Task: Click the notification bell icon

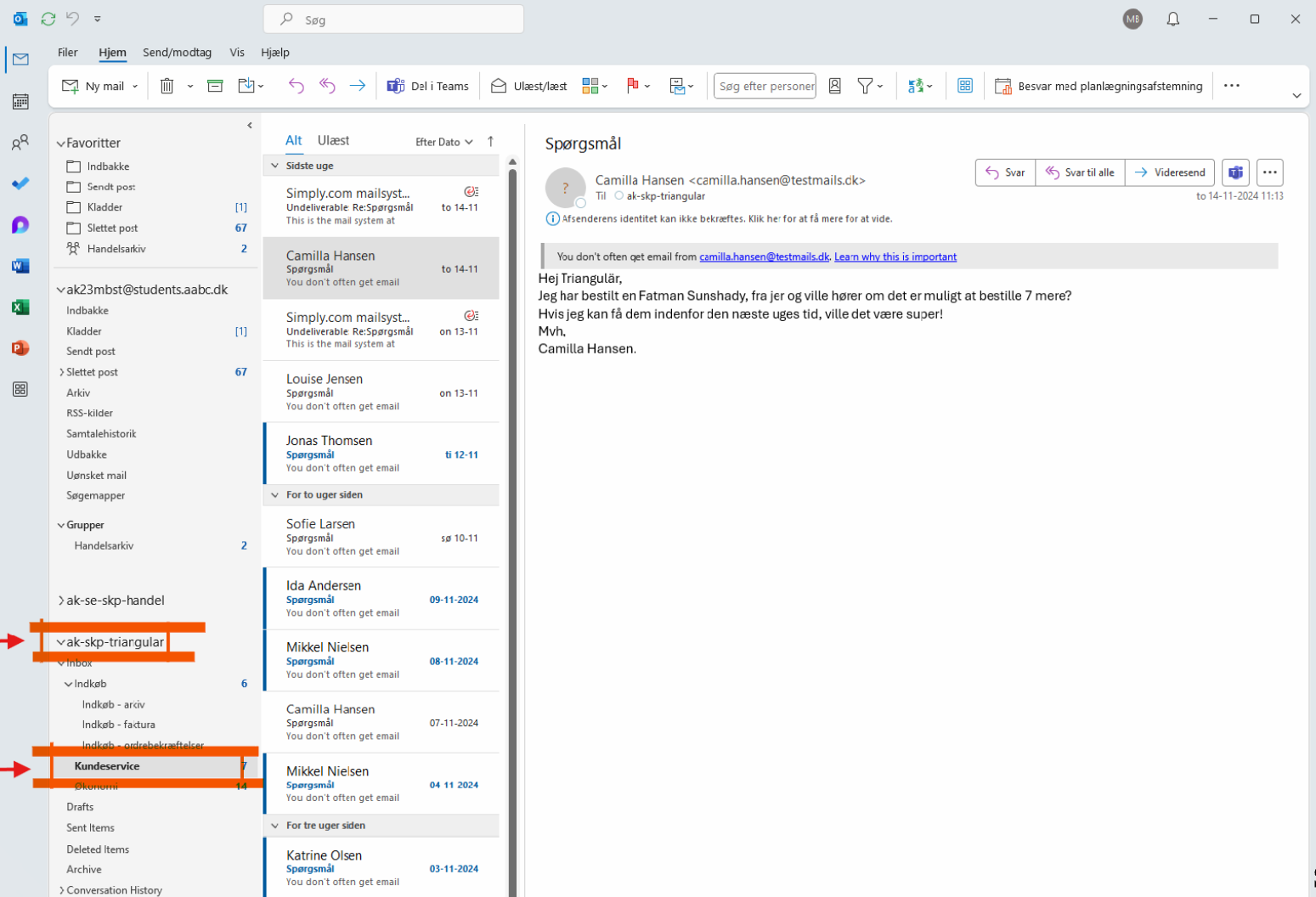Action: [1172, 19]
